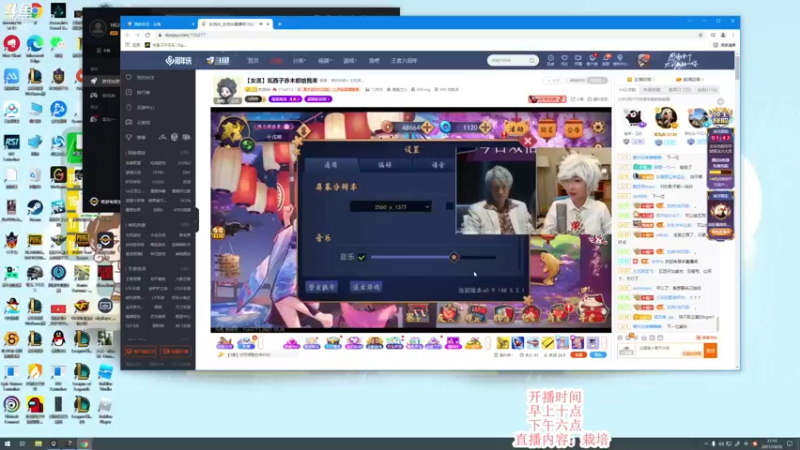Open the Among Us desktop icon

click(35, 407)
